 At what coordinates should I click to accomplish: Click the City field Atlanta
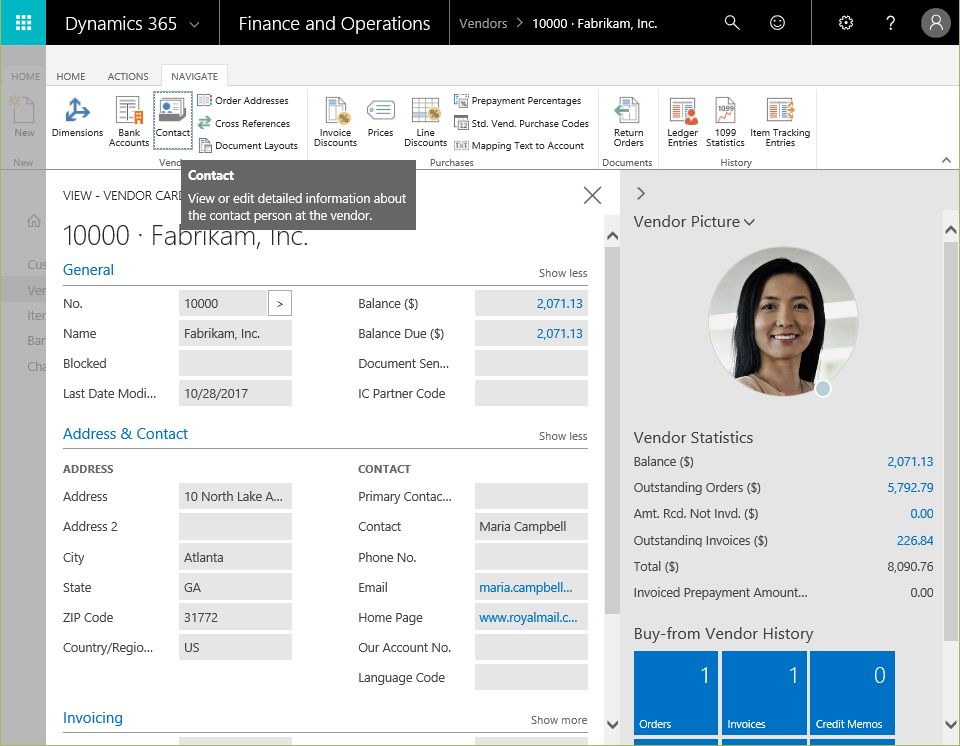[235, 557]
